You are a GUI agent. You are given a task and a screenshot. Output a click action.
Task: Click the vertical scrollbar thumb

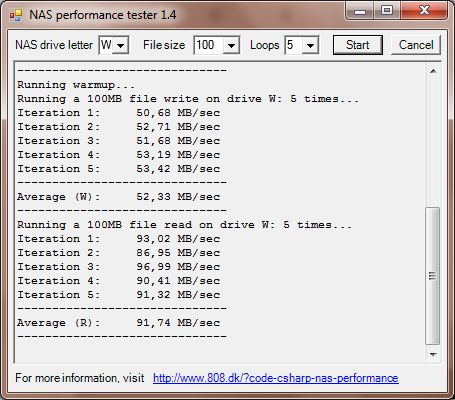[x=433, y=276]
